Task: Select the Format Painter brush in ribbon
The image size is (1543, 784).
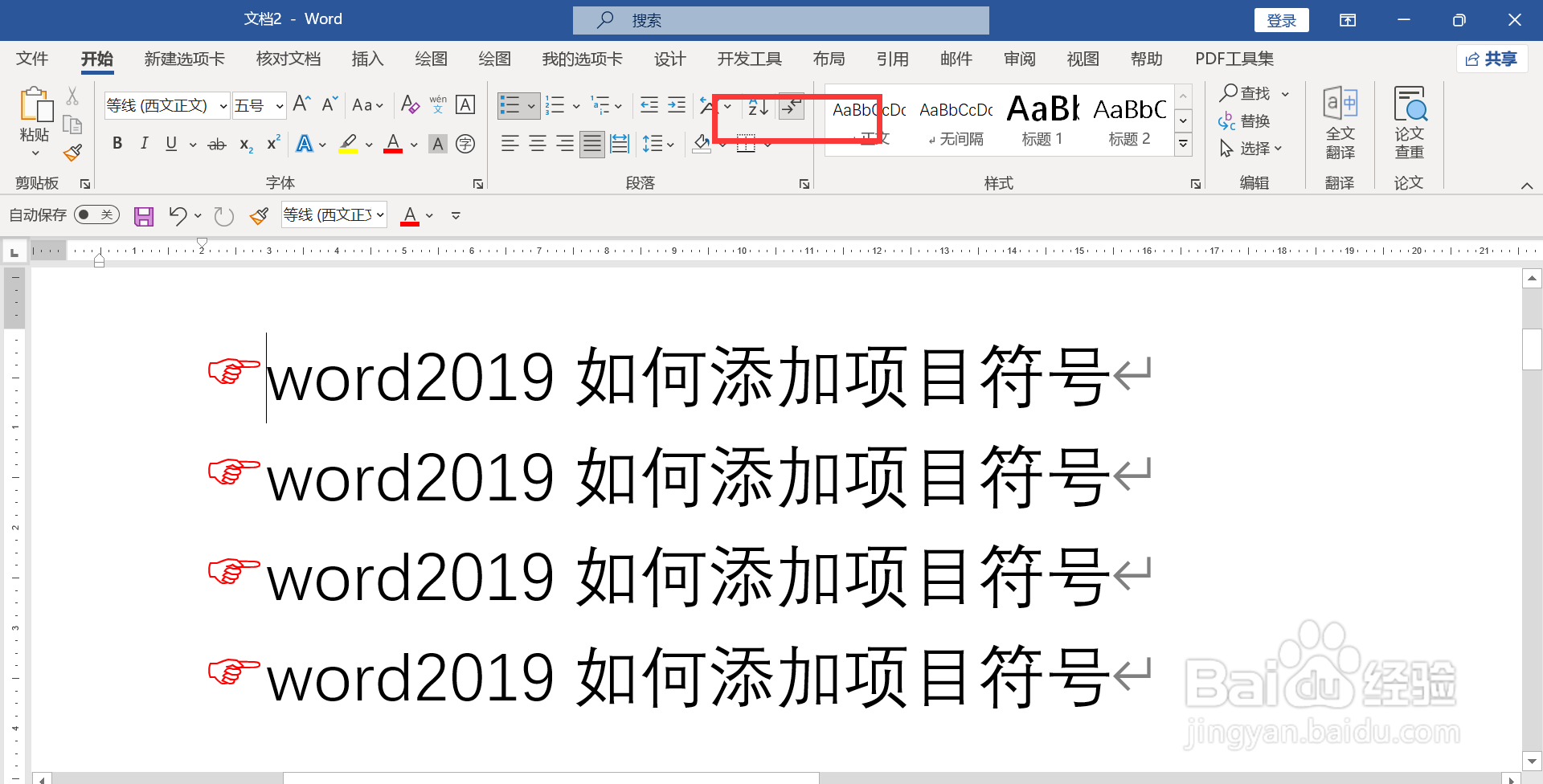Action: [72, 152]
